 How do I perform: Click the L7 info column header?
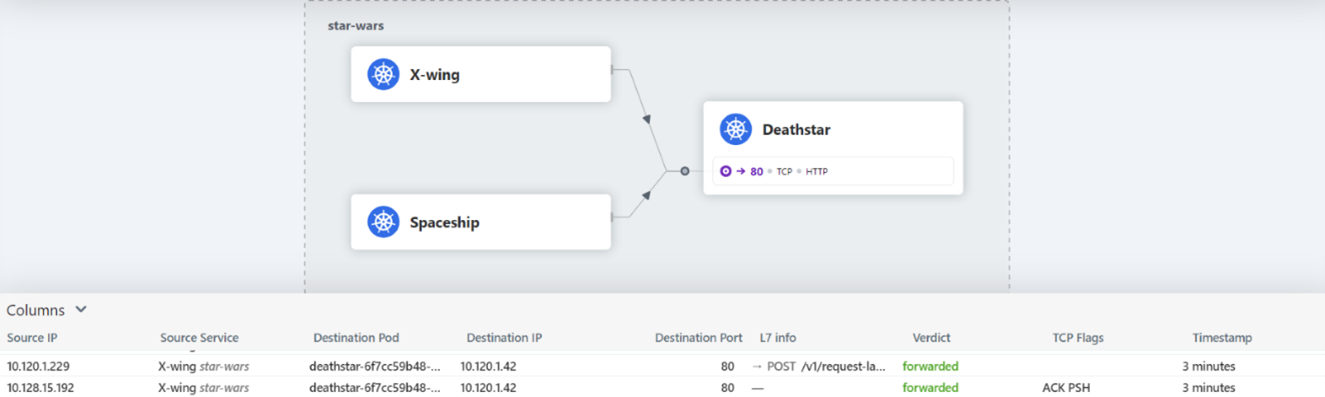click(778, 338)
